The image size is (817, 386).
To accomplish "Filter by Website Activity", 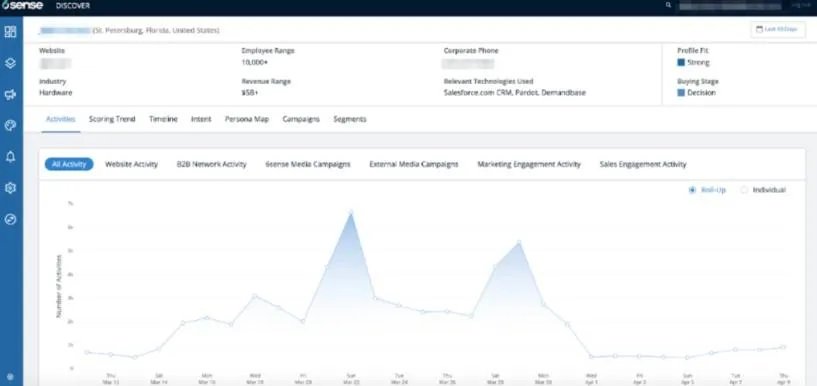I will pyautogui.click(x=131, y=164).
